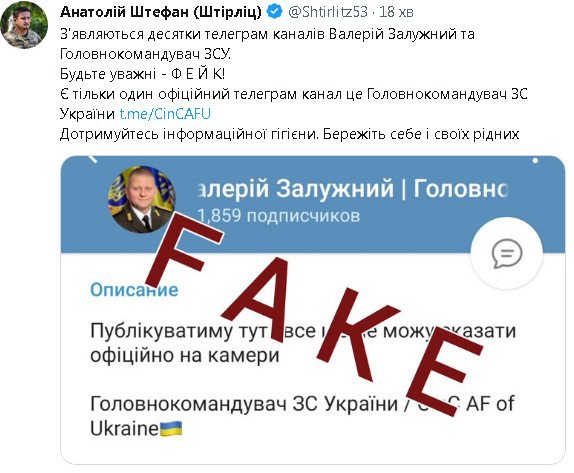Follow the t.me/CinCAFU link
Screen dimensions: 574x473
(x=165, y=114)
